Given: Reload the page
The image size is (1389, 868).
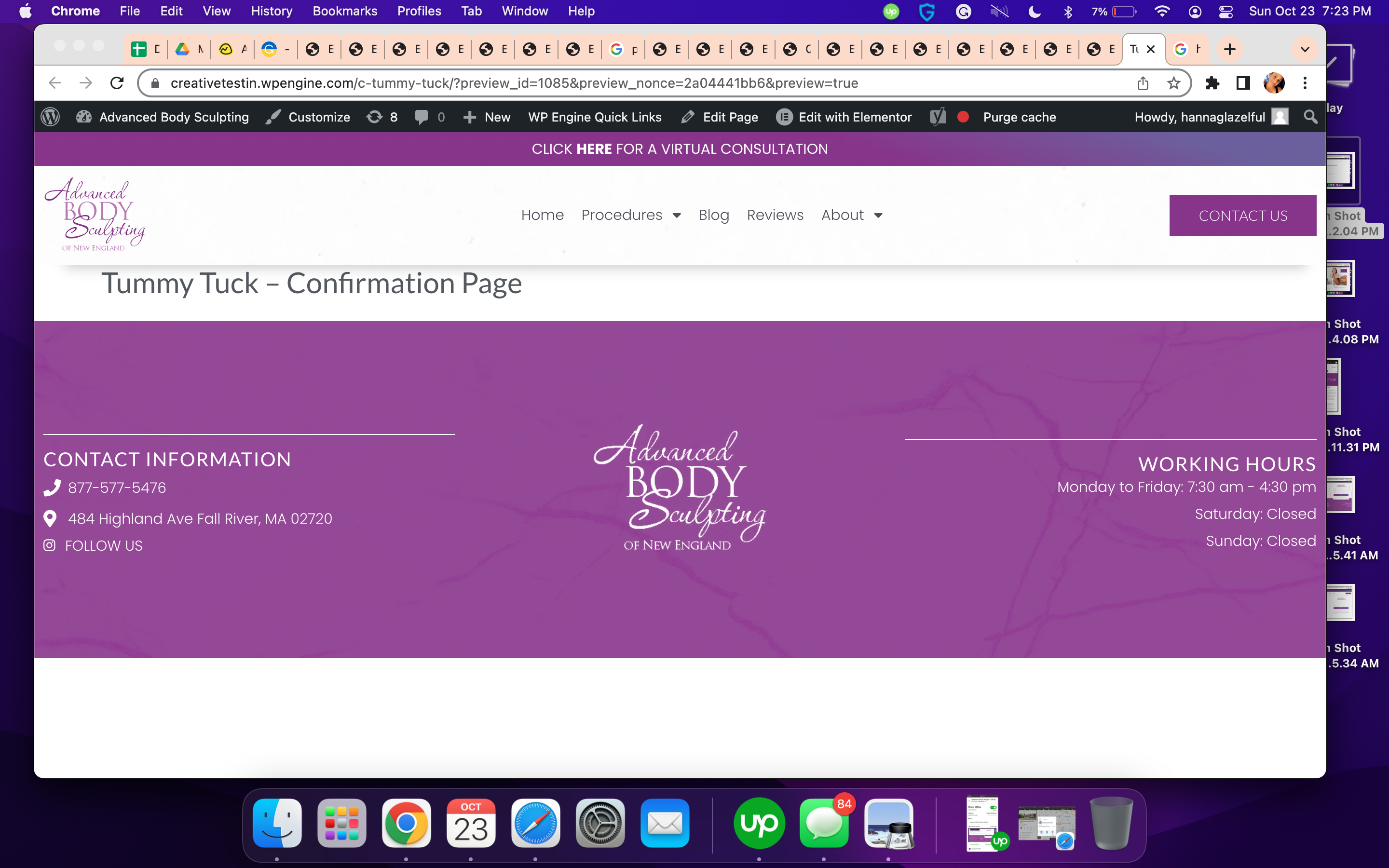Looking at the screenshot, I should point(117,83).
